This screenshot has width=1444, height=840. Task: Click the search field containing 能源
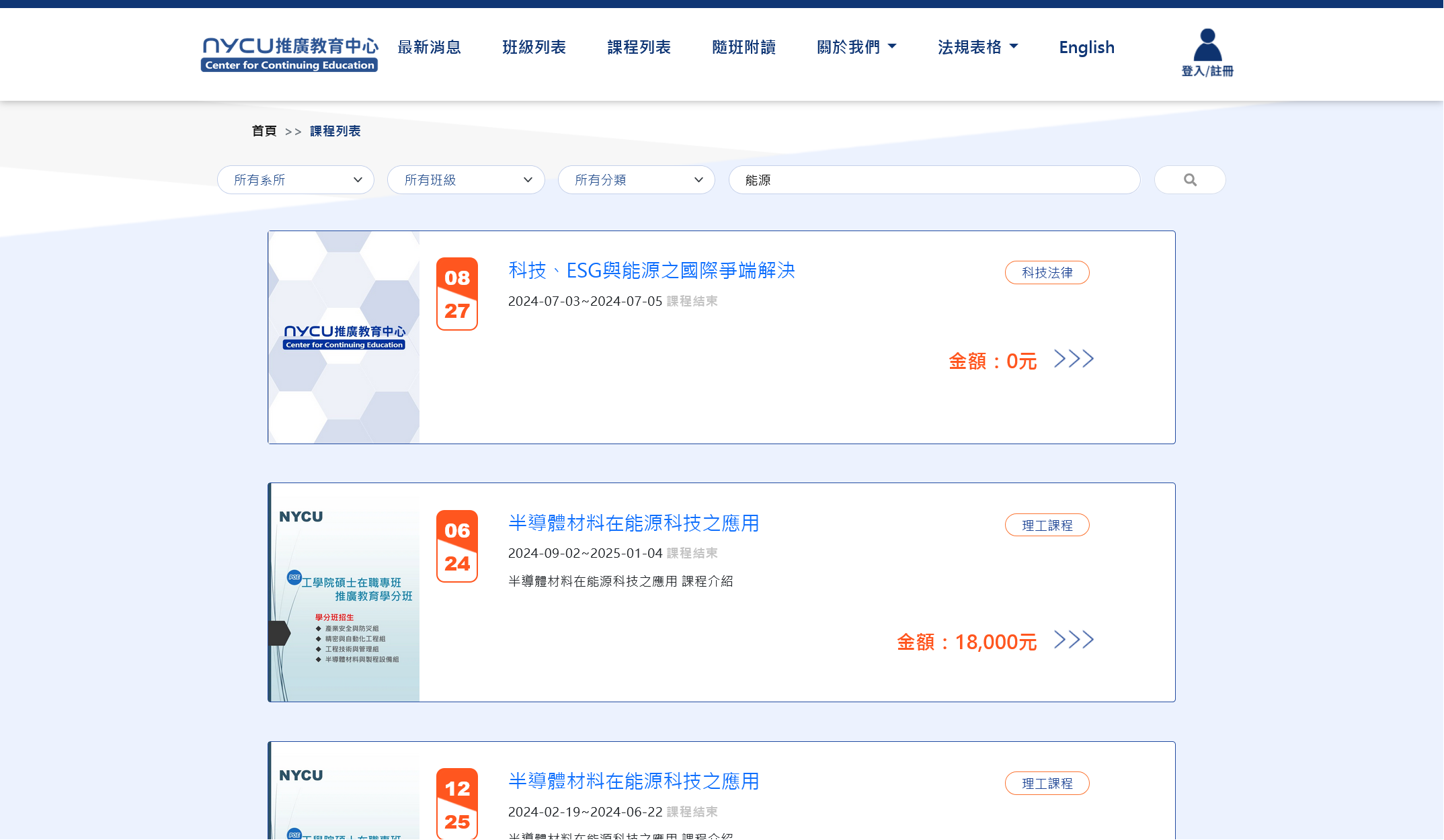pos(934,180)
